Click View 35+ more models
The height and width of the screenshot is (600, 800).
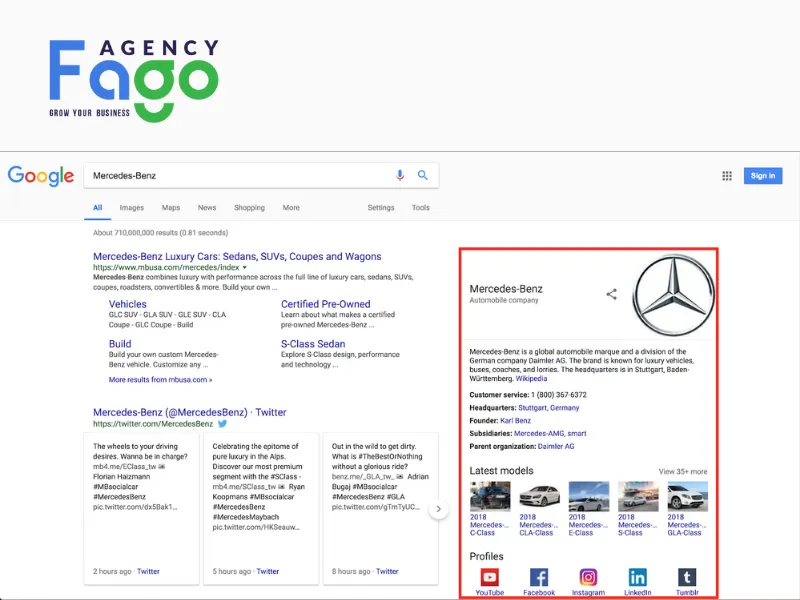click(683, 471)
